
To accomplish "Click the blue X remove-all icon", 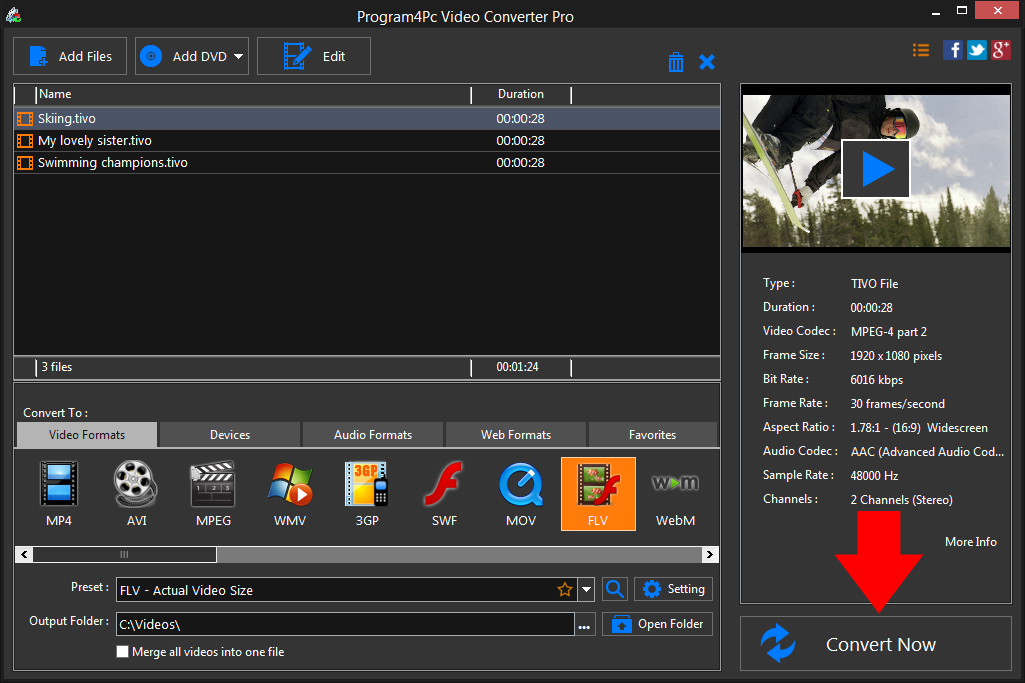I will (707, 62).
